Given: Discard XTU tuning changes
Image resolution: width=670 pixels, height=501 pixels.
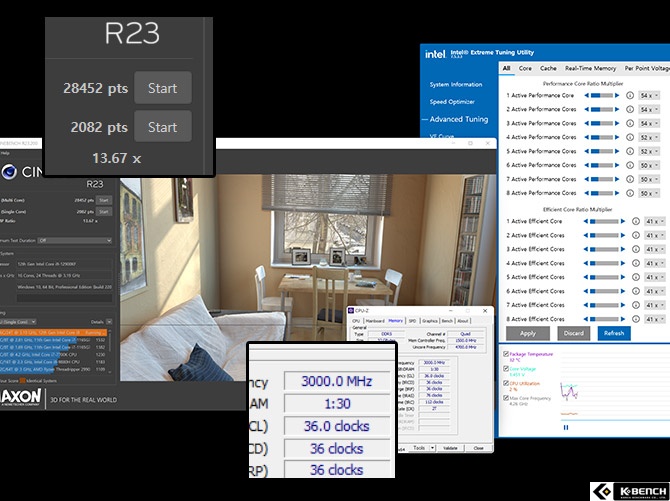Looking at the screenshot, I should pos(573,333).
